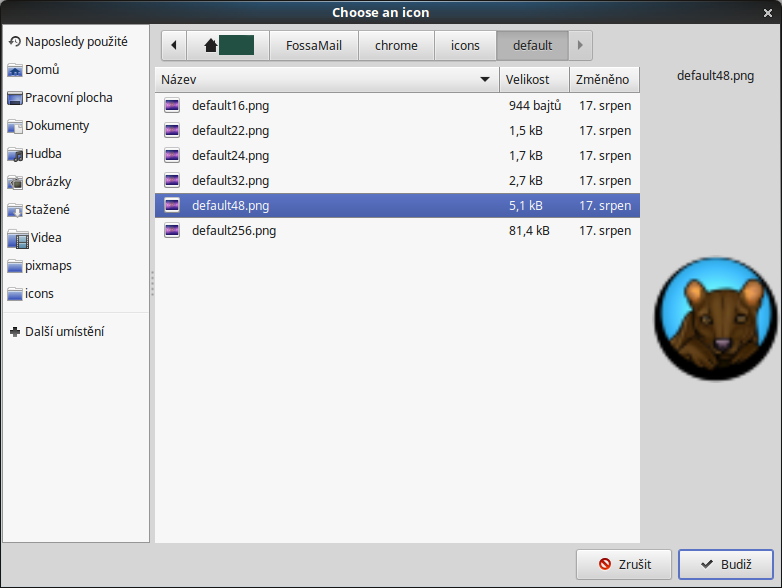The image size is (782, 588).
Task: Select the file name default24.png
Action: tap(230, 156)
